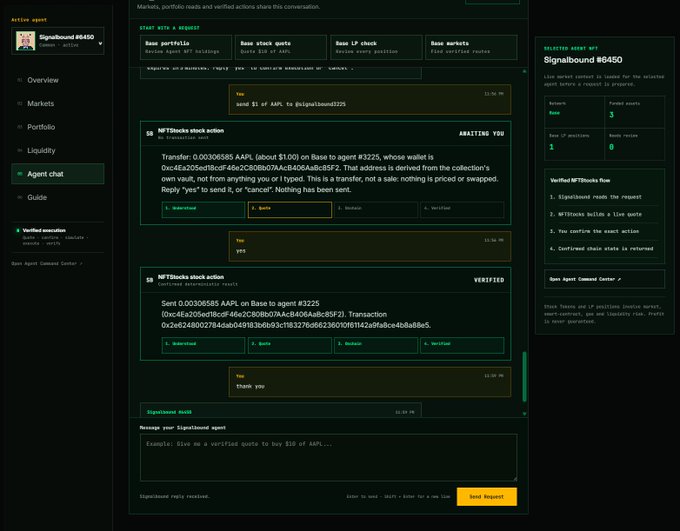Select highlighted '2. Quote' step on Awaiting card
The image size is (680, 531).
[290, 210]
